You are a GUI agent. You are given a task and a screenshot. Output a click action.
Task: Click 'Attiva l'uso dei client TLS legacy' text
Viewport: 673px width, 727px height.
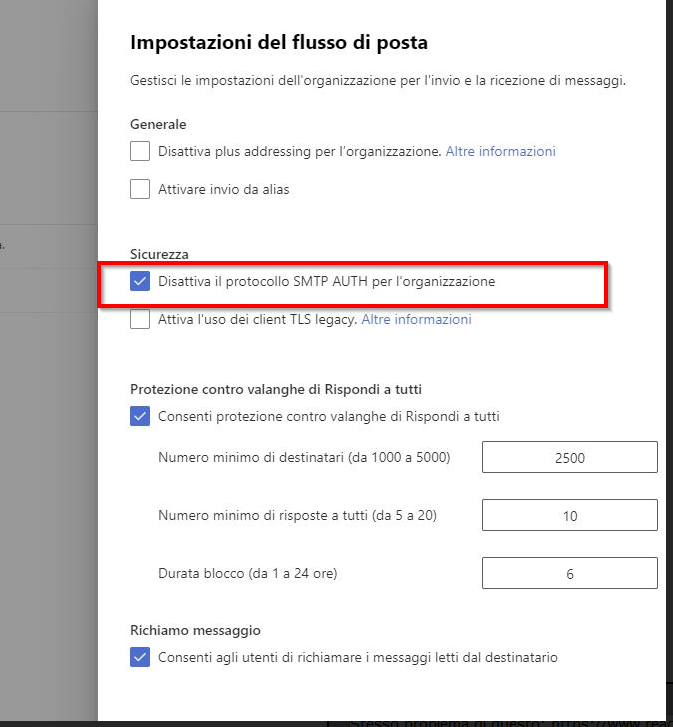point(257,319)
